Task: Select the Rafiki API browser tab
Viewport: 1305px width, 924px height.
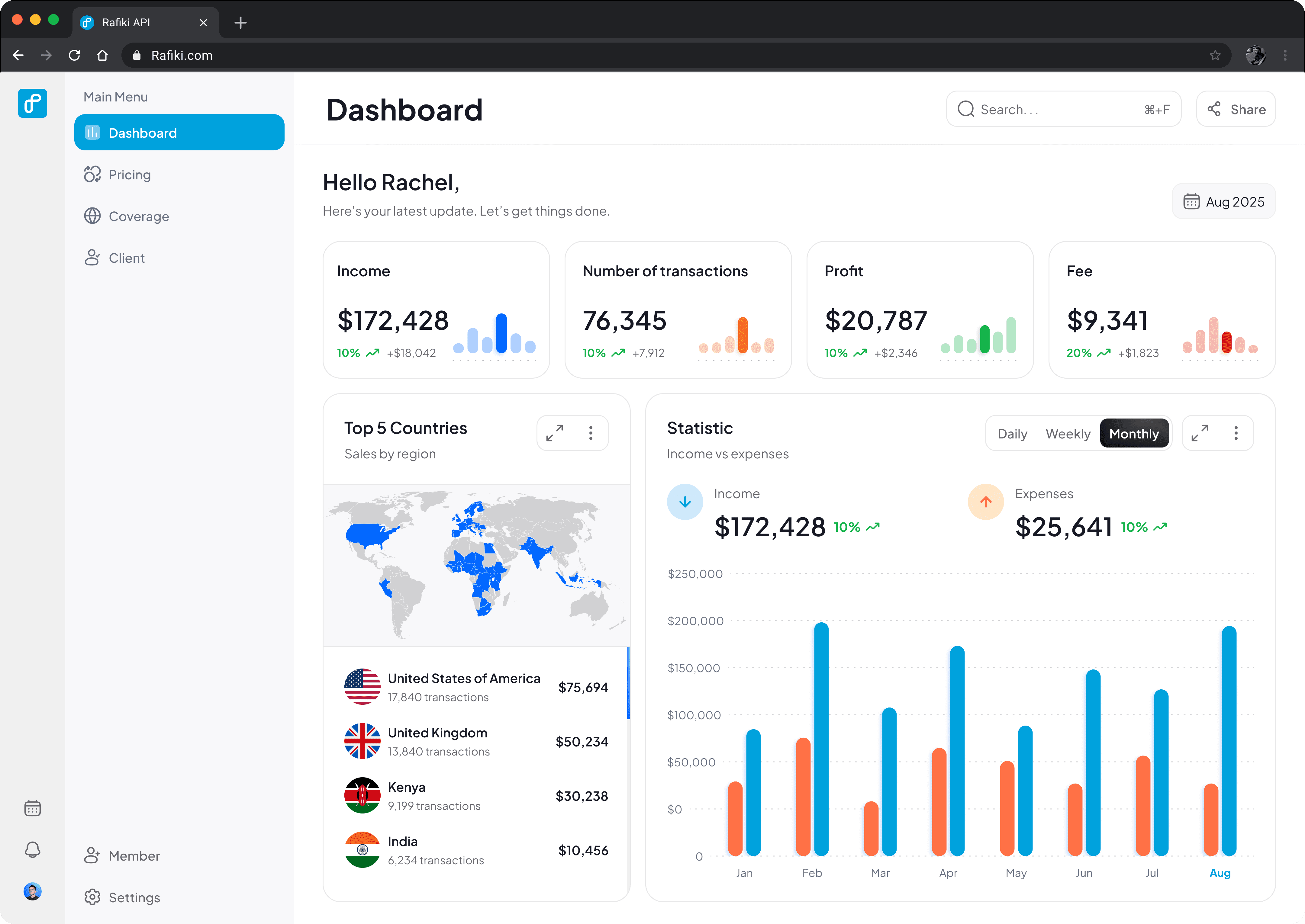Action: pos(146,22)
